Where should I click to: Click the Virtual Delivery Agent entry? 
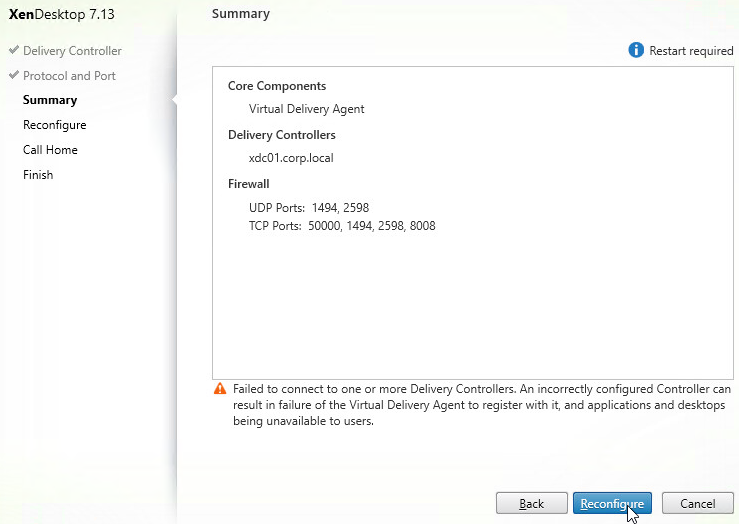306,109
